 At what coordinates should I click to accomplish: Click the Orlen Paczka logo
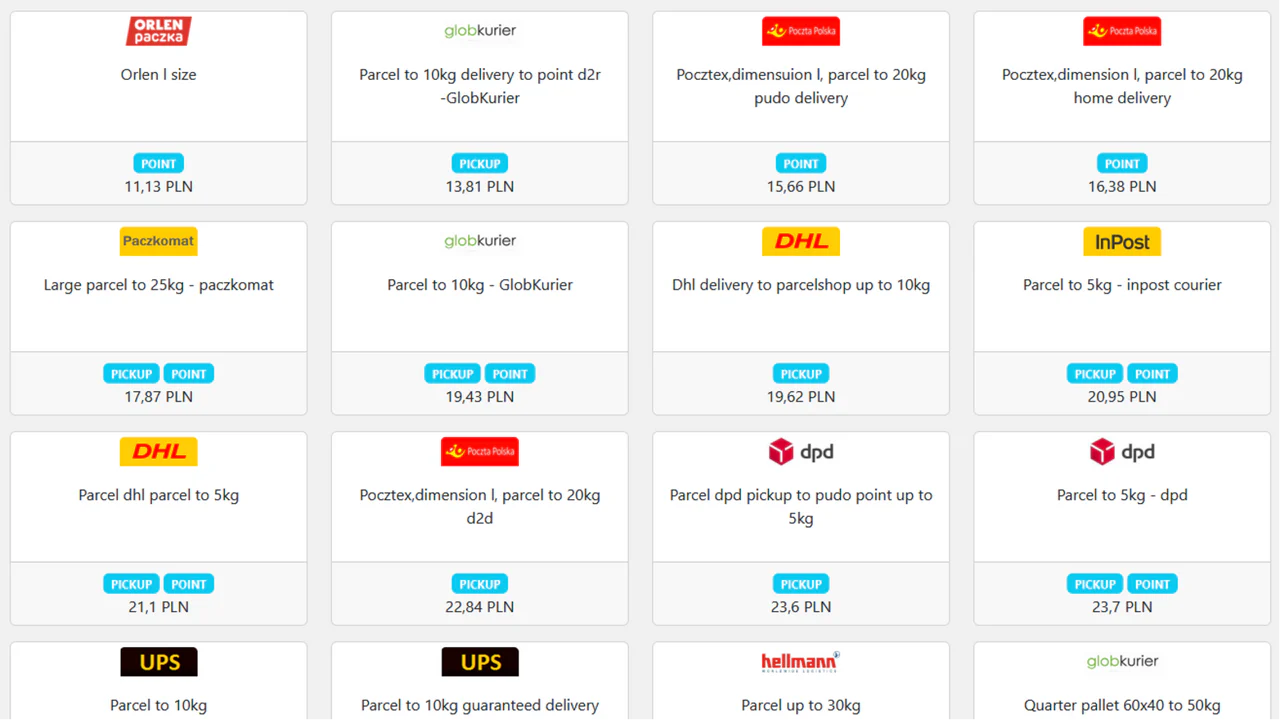pos(158,31)
